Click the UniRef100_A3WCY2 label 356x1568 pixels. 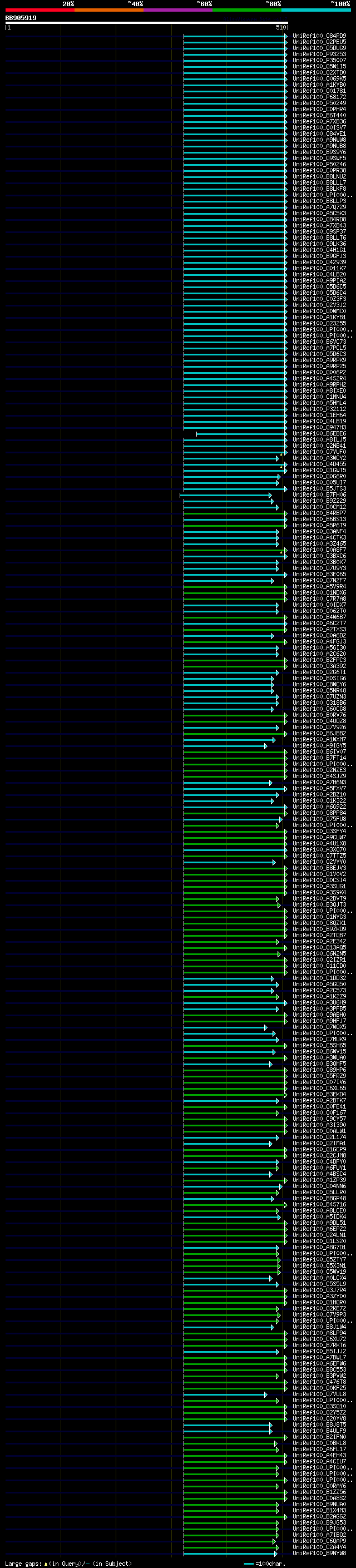(x=319, y=458)
